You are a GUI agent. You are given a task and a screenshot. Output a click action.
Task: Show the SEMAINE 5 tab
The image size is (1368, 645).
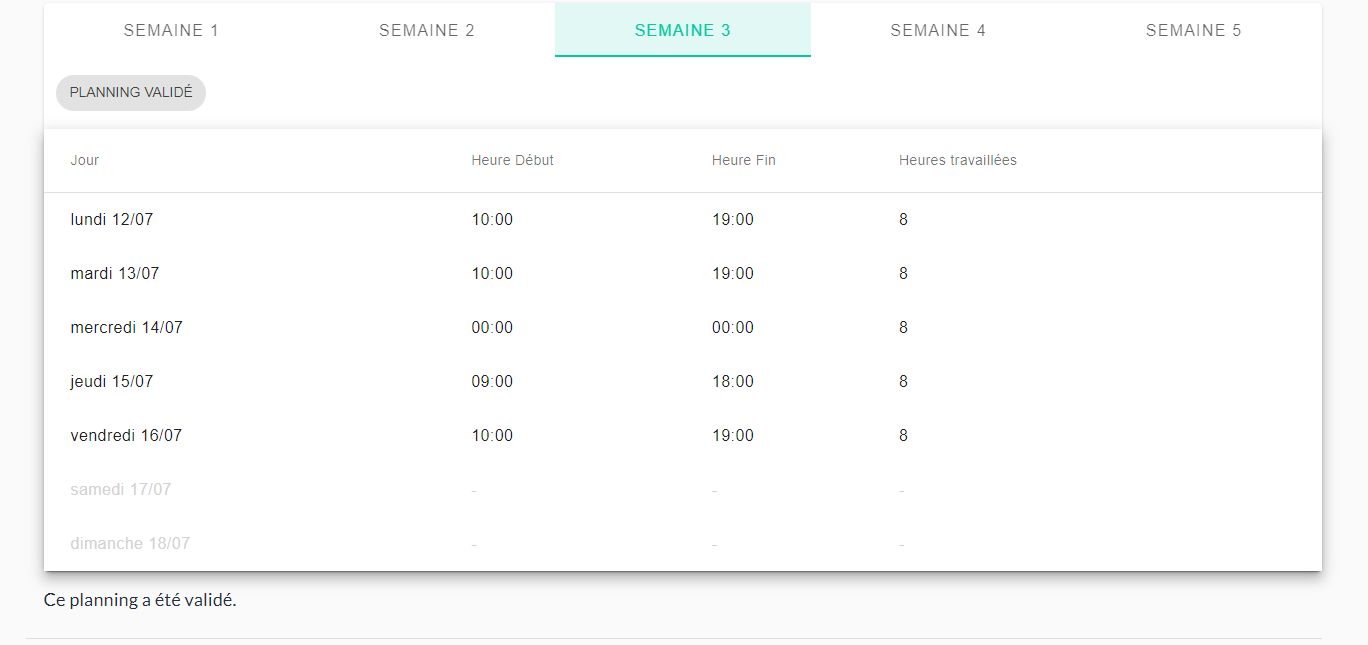(x=1194, y=30)
